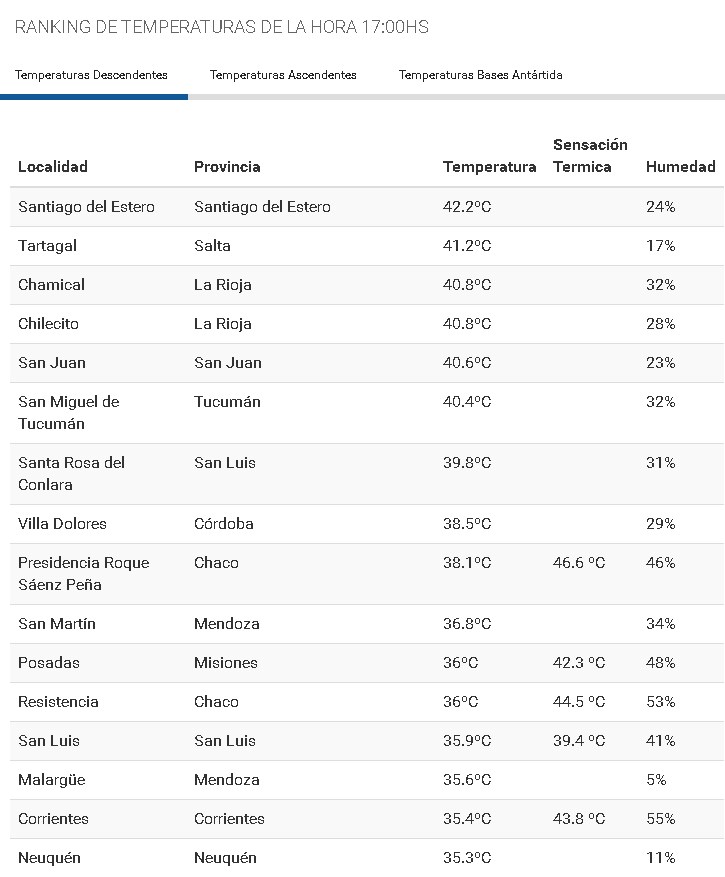Click the Humedad column header

[680, 167]
